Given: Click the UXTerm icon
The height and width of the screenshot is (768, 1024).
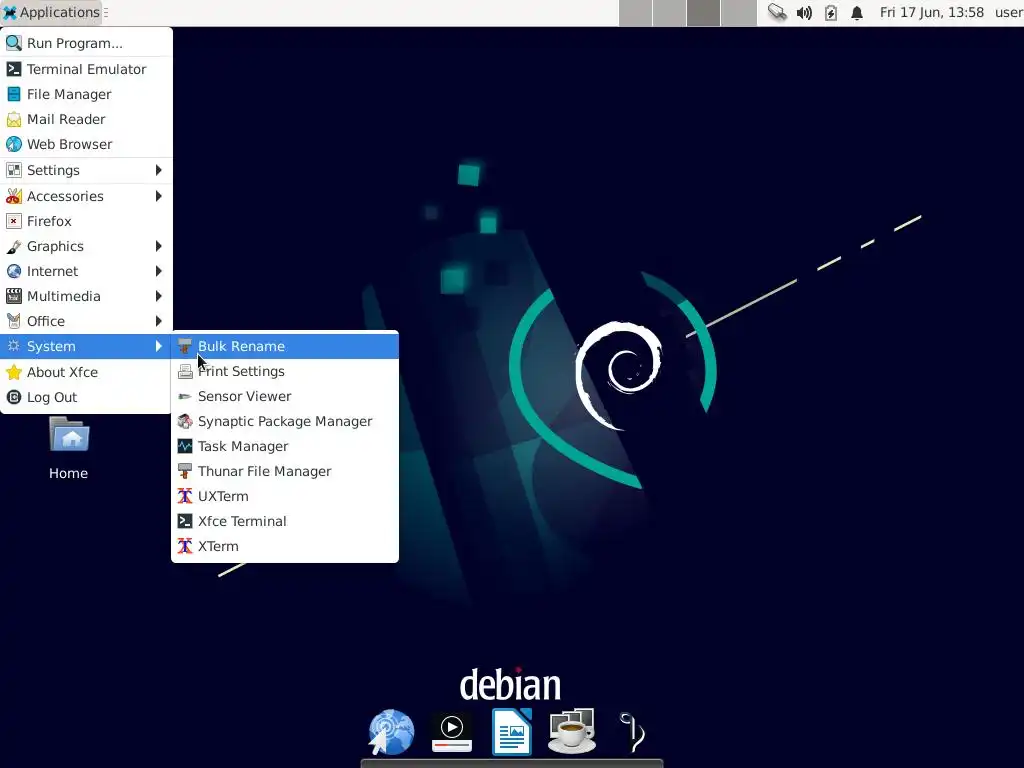Looking at the screenshot, I should click(x=185, y=496).
